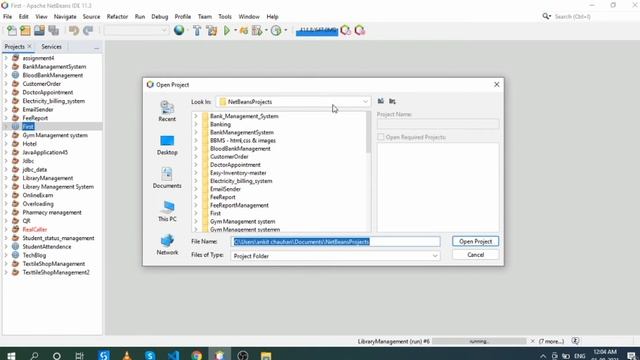Click the New File toolbar icon
The height and width of the screenshot is (360, 640).
tap(11, 31)
